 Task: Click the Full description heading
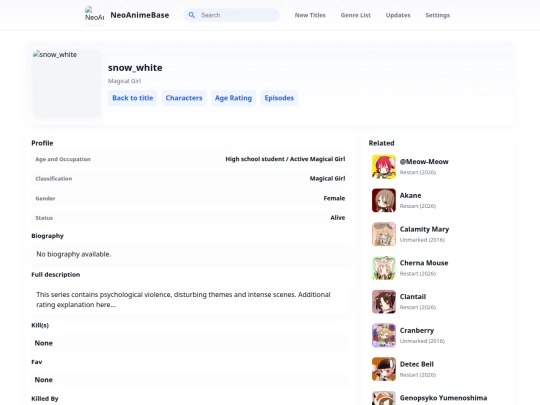coord(55,274)
